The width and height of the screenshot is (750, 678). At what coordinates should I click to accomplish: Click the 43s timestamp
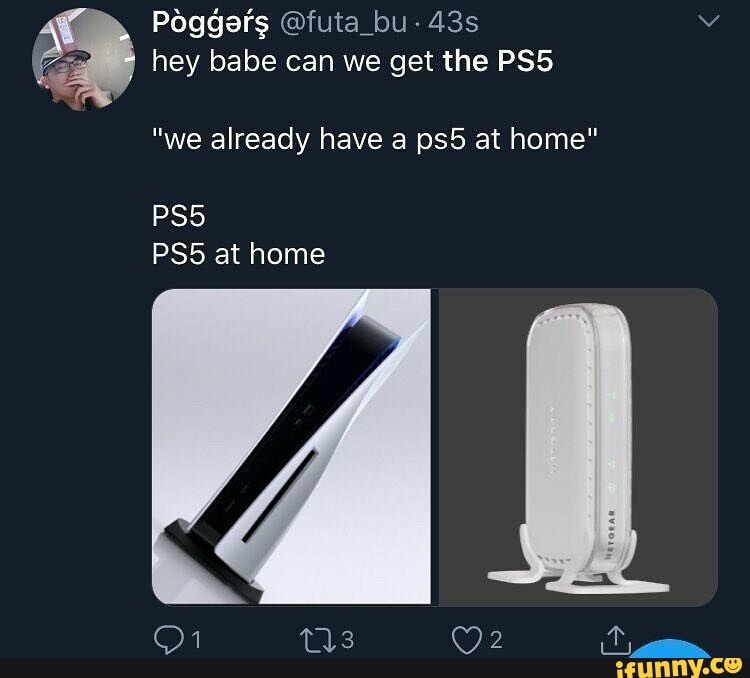453,22
